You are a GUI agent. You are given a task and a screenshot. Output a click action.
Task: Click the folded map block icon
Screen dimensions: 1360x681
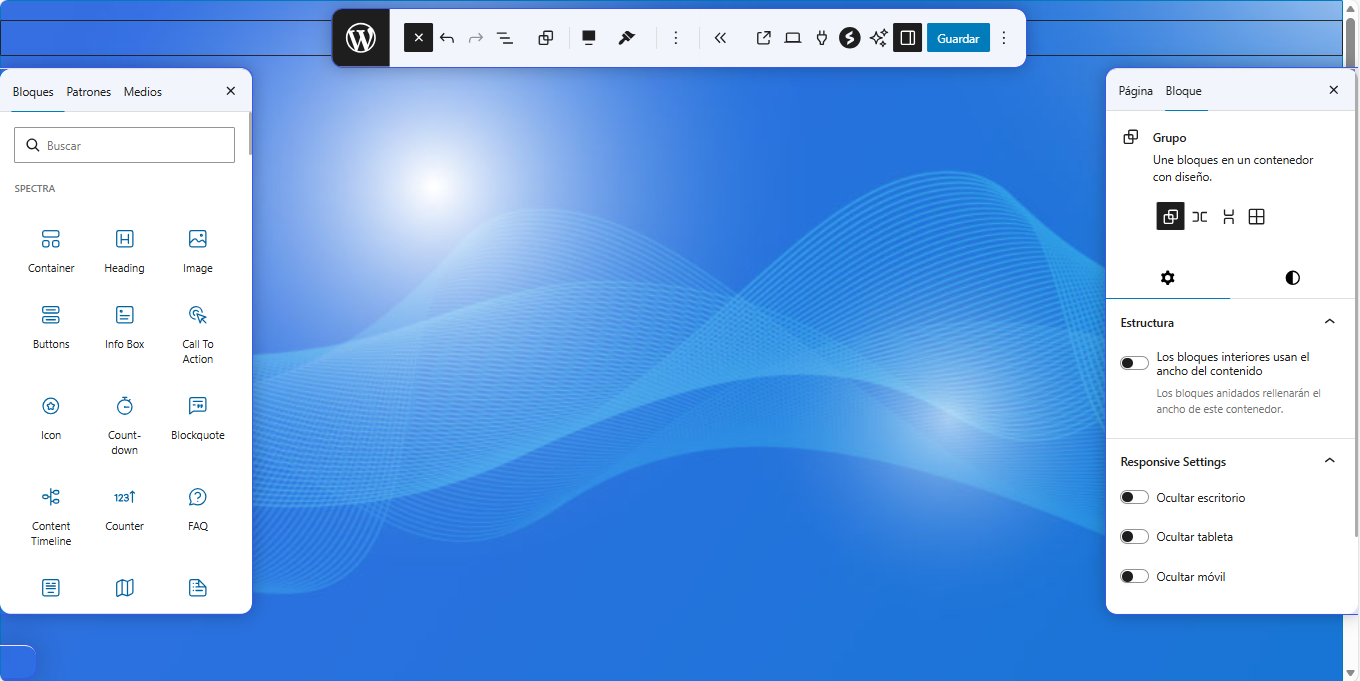click(124, 588)
